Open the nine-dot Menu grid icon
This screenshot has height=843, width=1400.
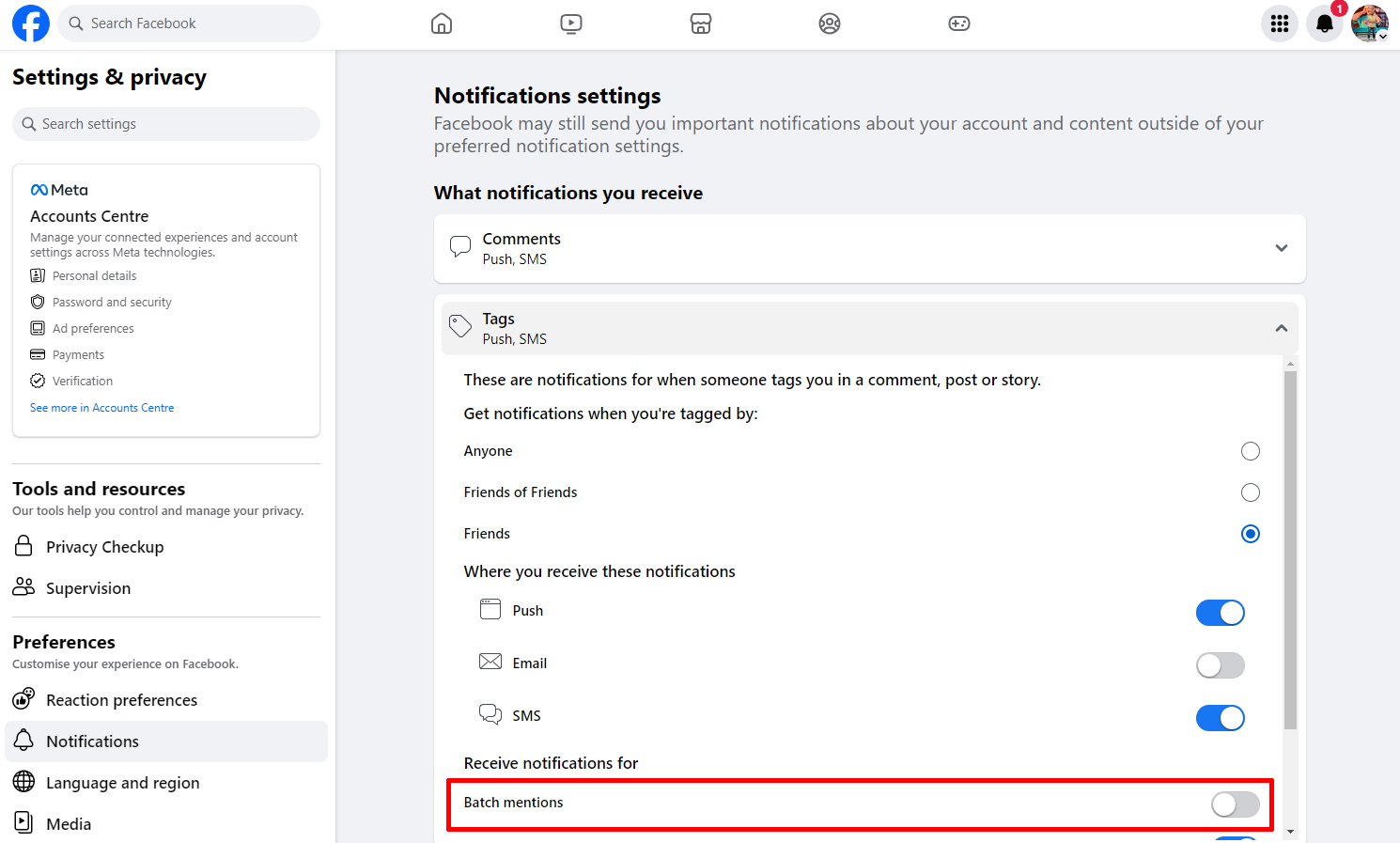(1280, 23)
